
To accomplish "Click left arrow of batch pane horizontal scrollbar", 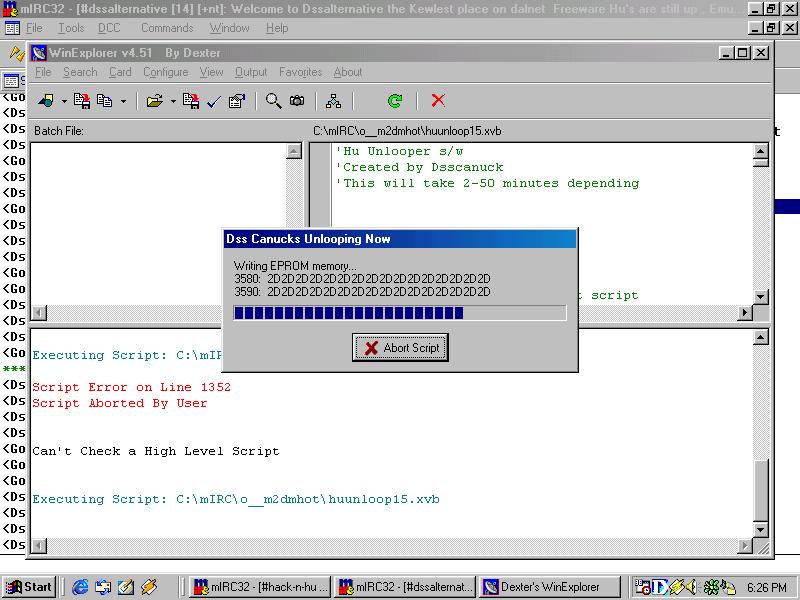I will click(39, 312).
